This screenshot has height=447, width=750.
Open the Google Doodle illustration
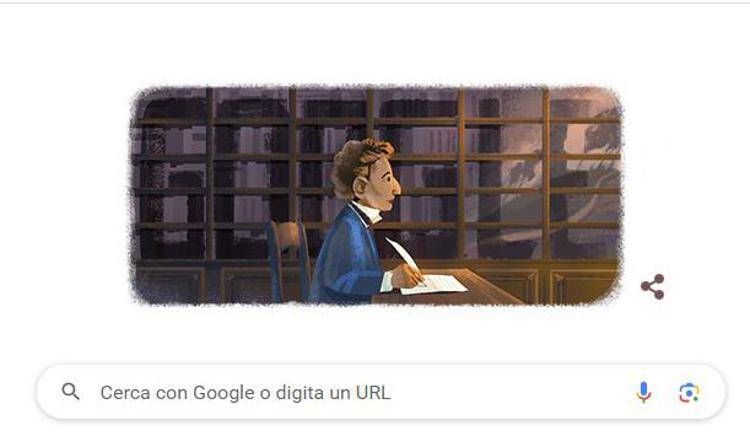(376, 195)
